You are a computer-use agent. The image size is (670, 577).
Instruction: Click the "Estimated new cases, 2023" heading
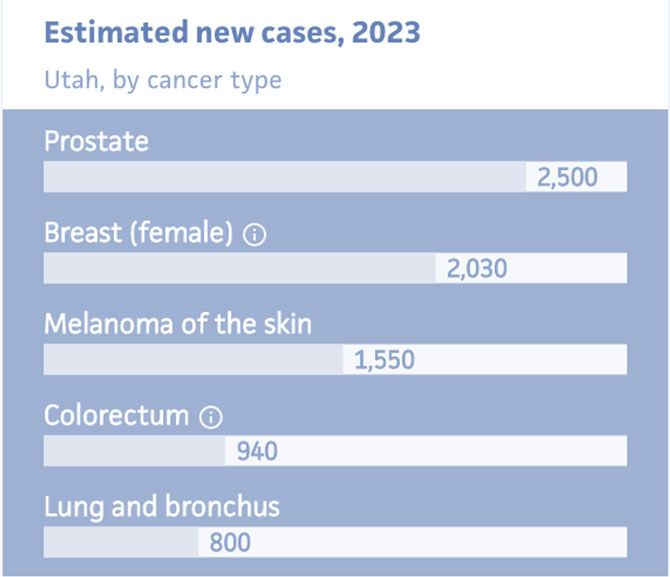(232, 32)
